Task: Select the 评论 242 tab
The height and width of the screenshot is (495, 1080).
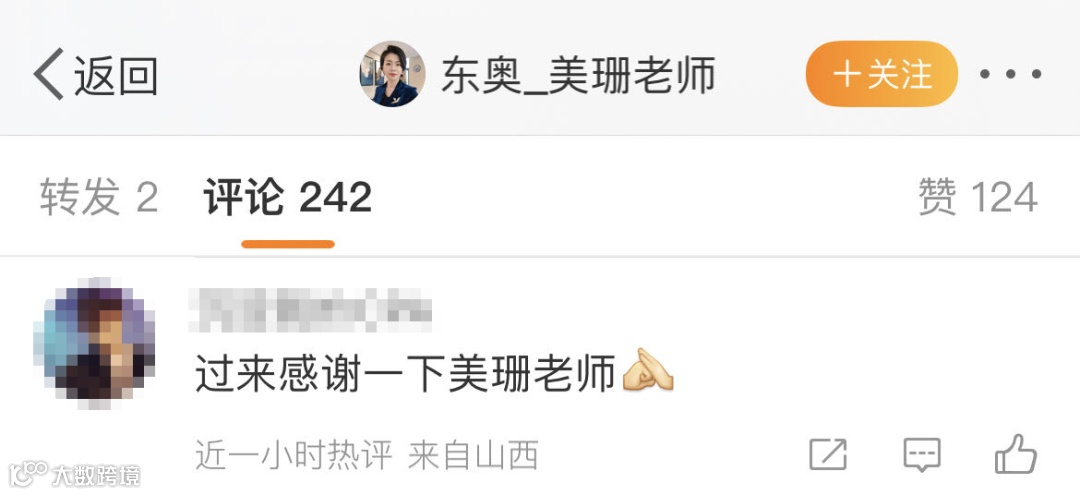Action: pyautogui.click(x=288, y=198)
